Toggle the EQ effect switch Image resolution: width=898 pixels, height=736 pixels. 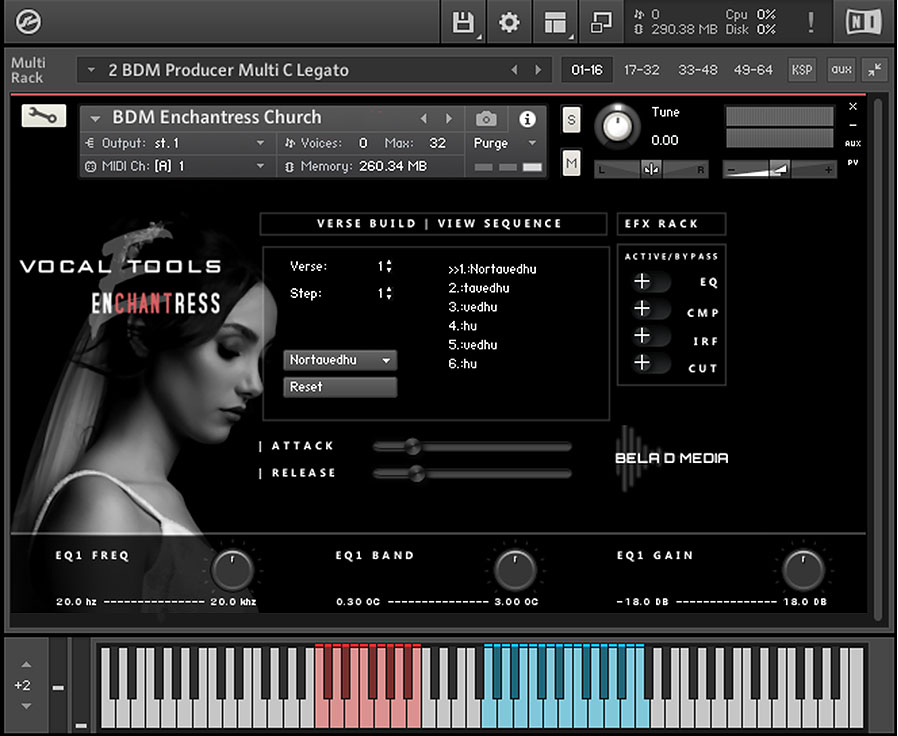pyautogui.click(x=651, y=282)
